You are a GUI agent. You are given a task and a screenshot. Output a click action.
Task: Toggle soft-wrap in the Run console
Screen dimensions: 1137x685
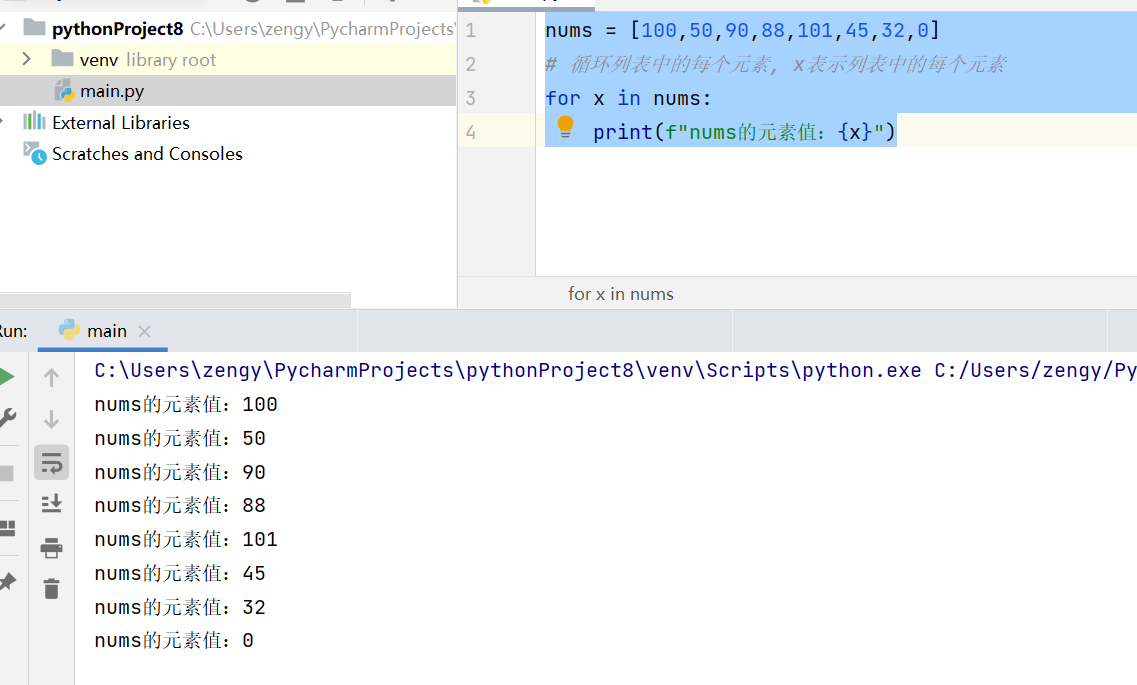pyautogui.click(x=51, y=462)
